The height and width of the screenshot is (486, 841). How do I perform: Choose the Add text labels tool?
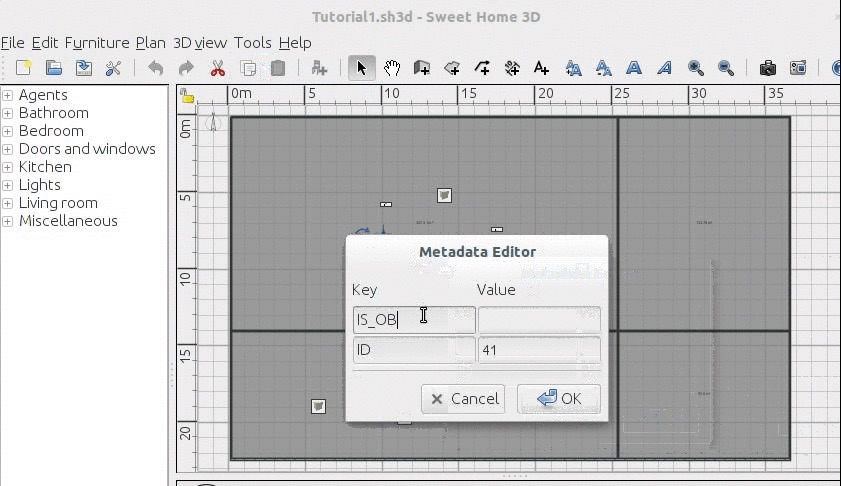click(x=542, y=68)
